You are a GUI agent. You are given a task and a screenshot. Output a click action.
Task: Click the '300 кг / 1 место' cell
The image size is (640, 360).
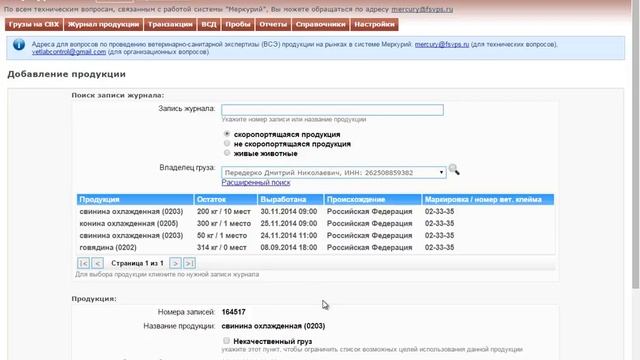point(224,223)
